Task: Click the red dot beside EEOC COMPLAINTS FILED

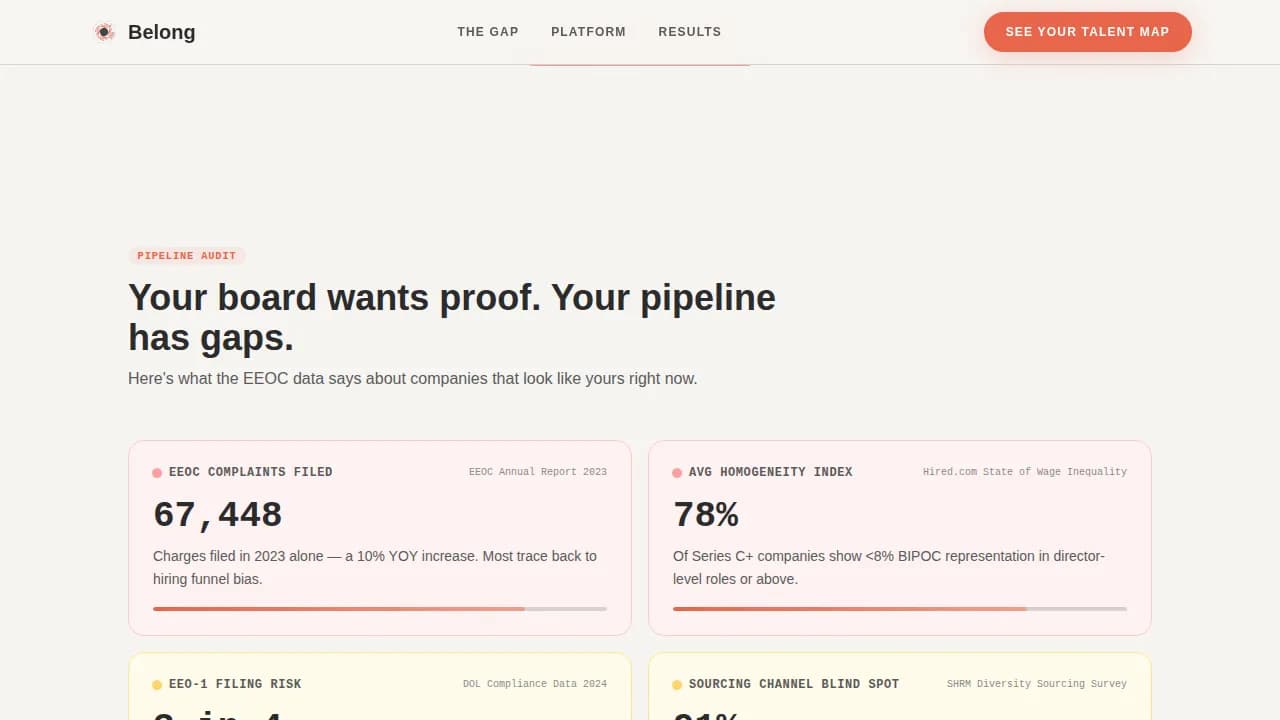Action: (157, 471)
